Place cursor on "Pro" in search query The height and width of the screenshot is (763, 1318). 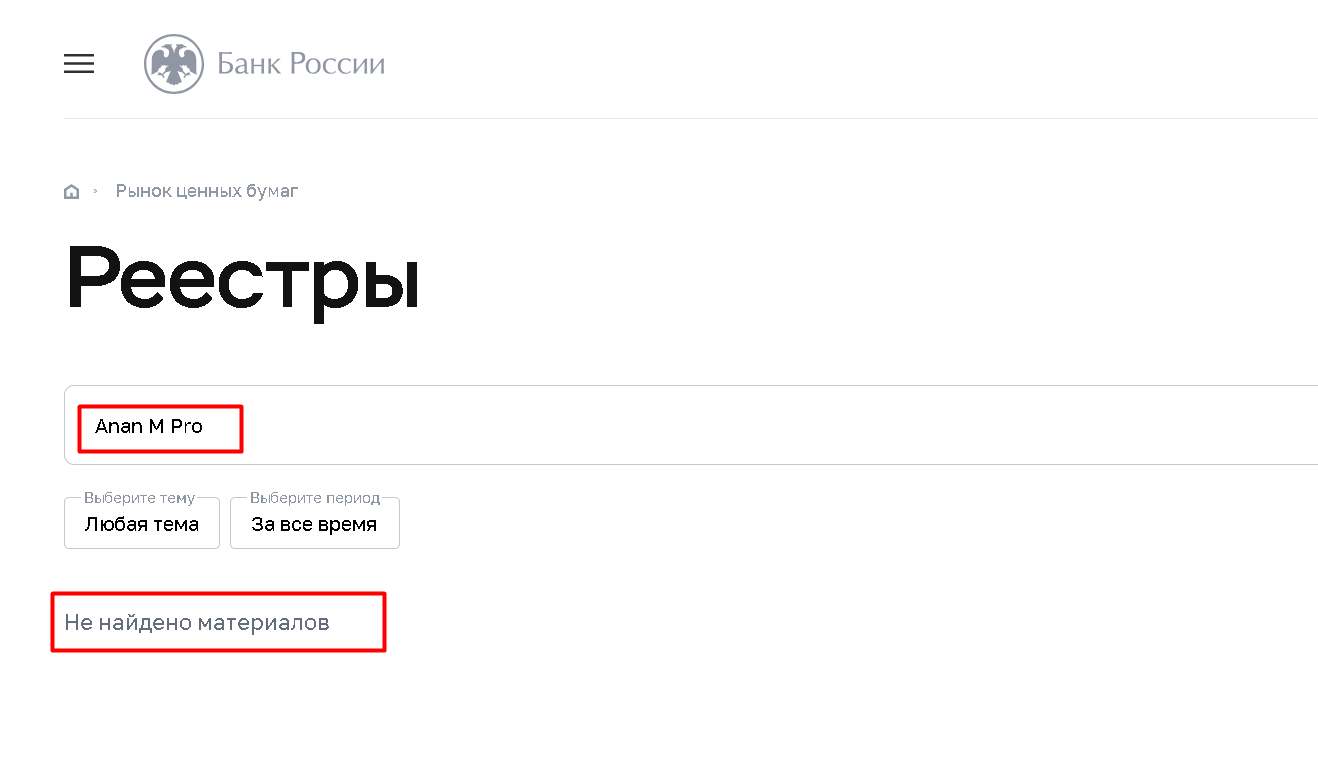click(x=187, y=426)
